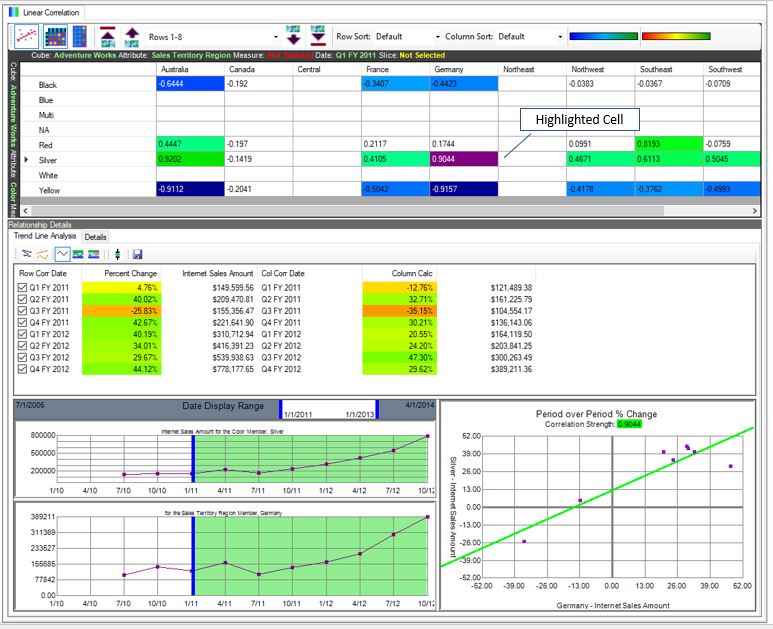
Task: Click the Percent Change column header
Action: (x=131, y=273)
